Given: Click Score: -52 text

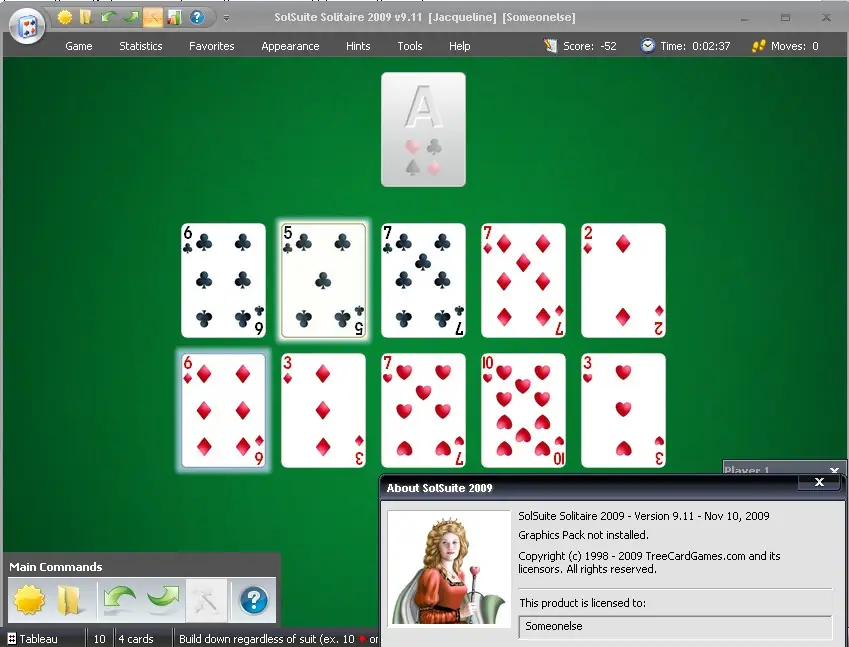Looking at the screenshot, I should [x=590, y=46].
